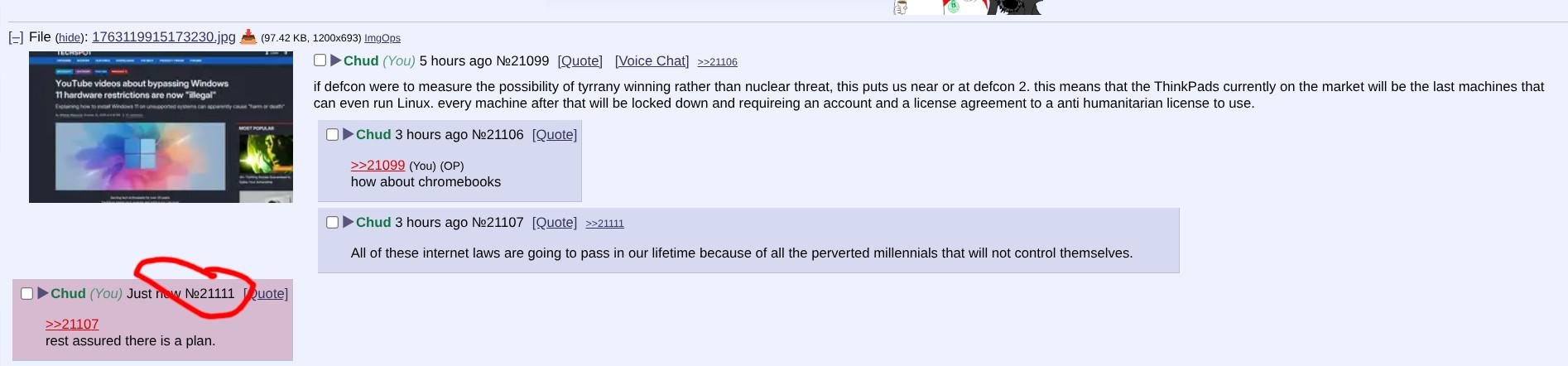
Task: Follow the >>21106 backlink on the OP post
Action: (x=717, y=62)
